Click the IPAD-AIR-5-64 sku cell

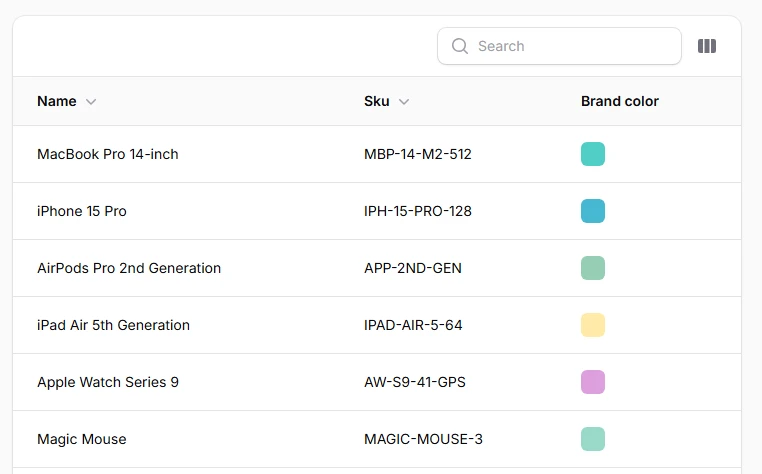[x=413, y=325]
